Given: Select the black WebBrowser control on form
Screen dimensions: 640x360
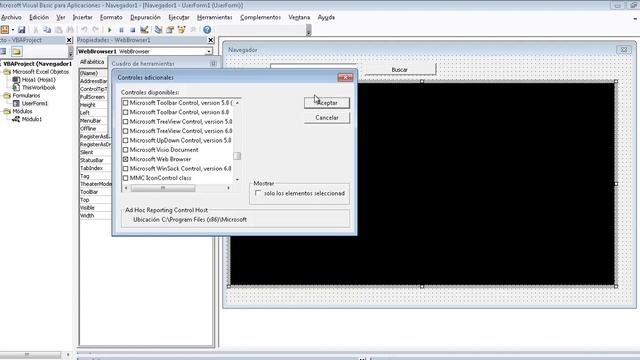Looking at the screenshot, I should (x=422, y=184).
